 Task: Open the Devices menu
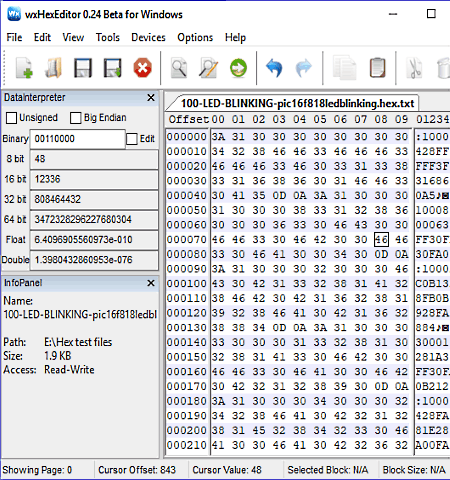[148, 37]
